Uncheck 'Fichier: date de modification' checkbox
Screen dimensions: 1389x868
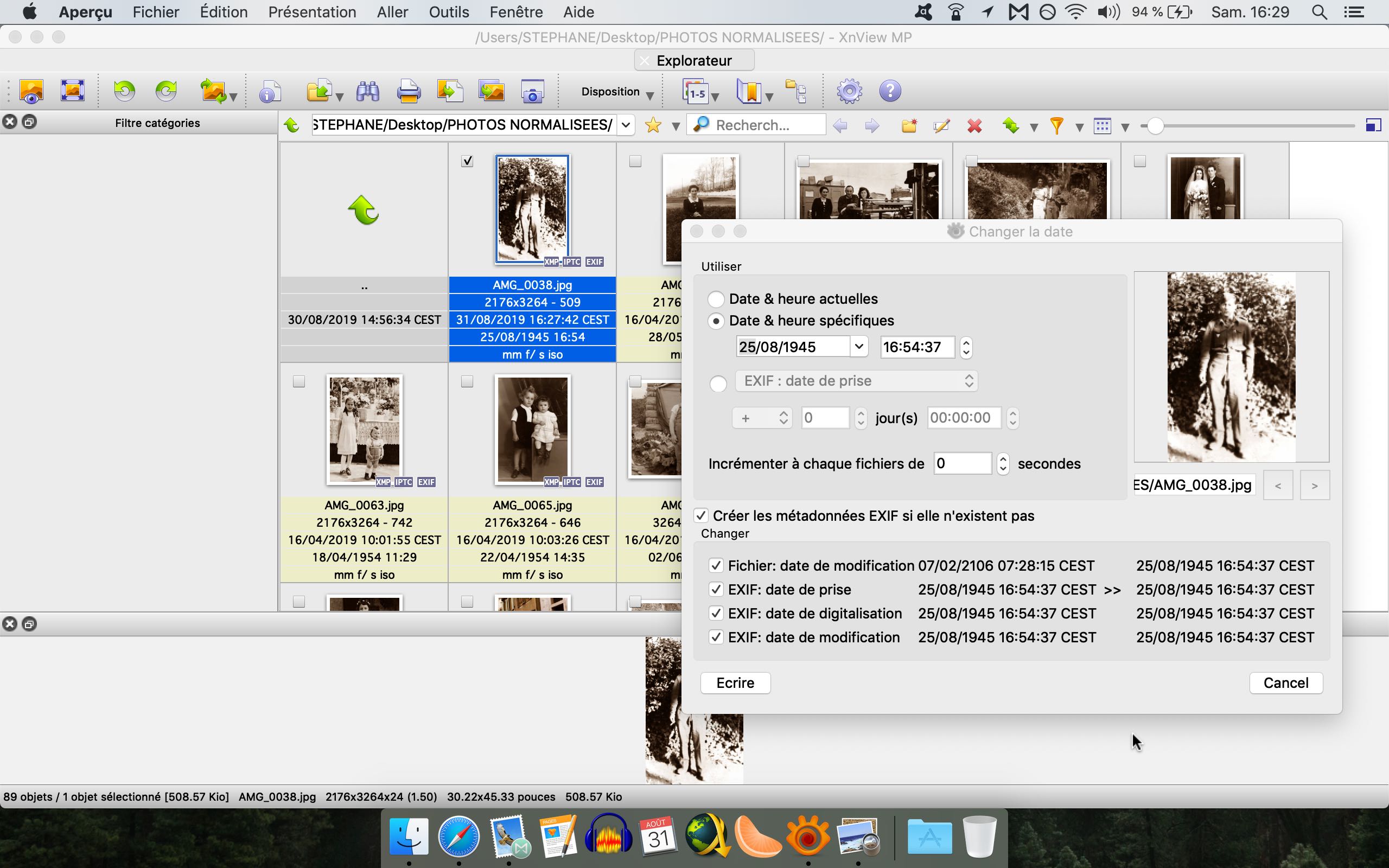(x=716, y=566)
